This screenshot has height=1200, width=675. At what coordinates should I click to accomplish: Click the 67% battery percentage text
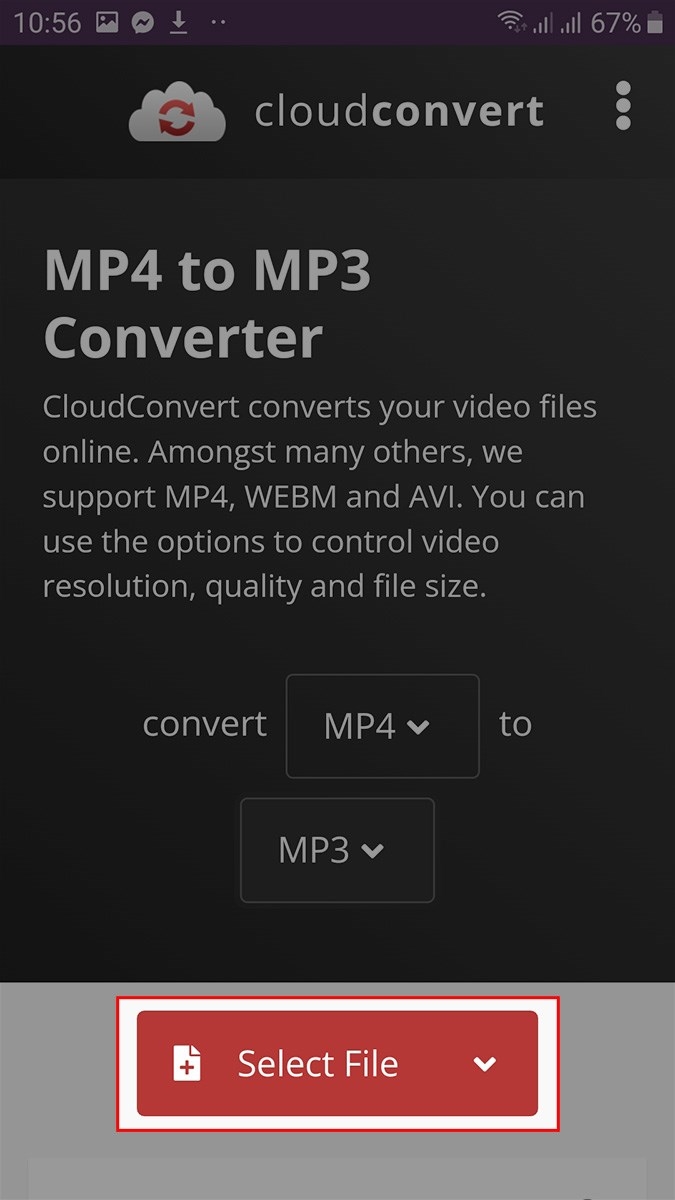(616, 23)
